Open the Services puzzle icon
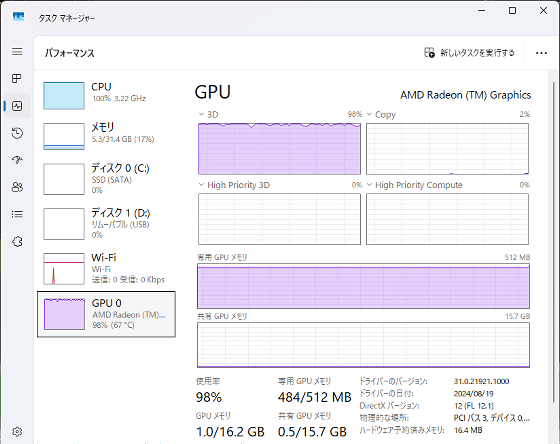 tap(17, 241)
